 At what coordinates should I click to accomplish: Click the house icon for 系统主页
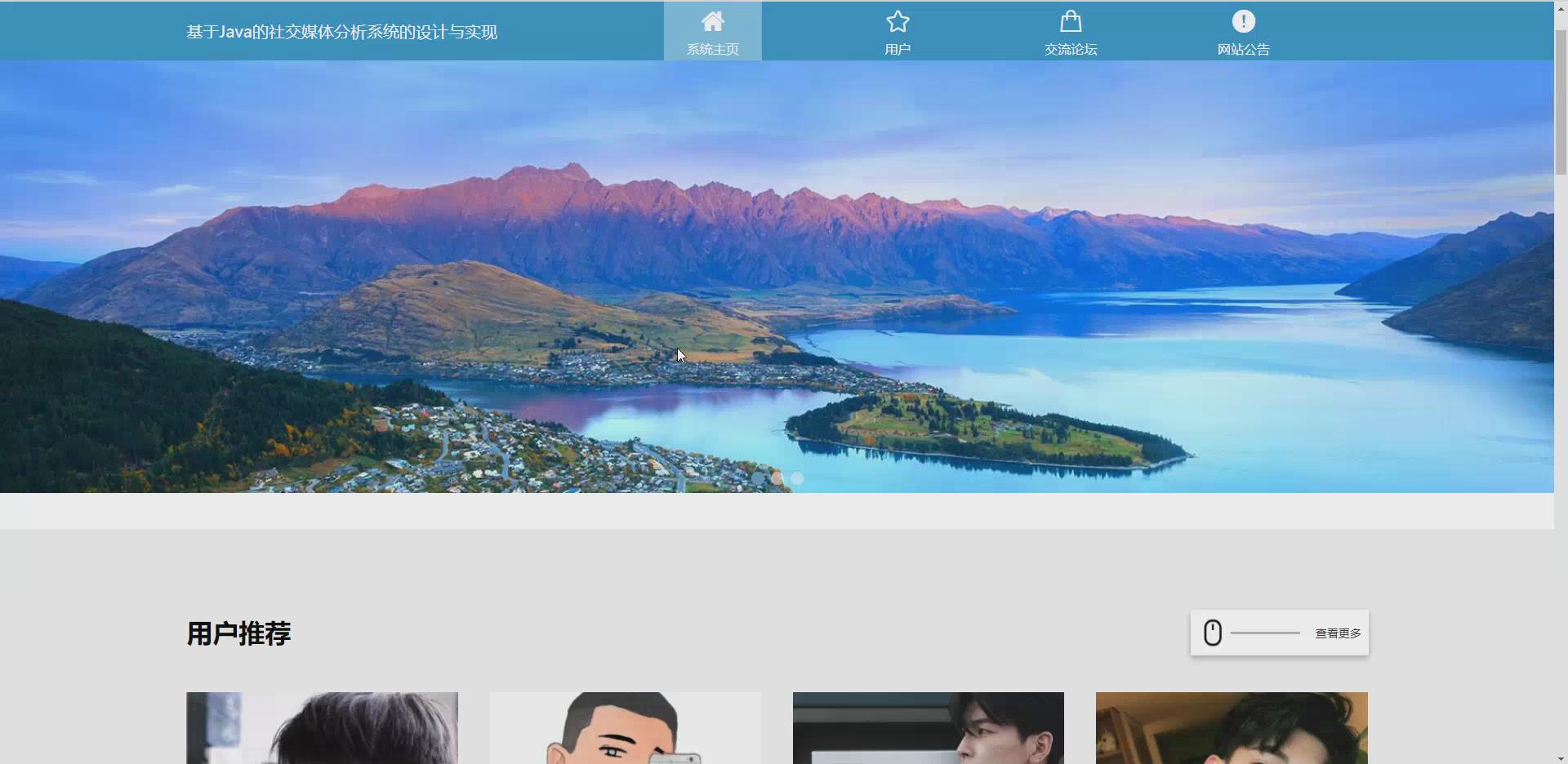[713, 21]
